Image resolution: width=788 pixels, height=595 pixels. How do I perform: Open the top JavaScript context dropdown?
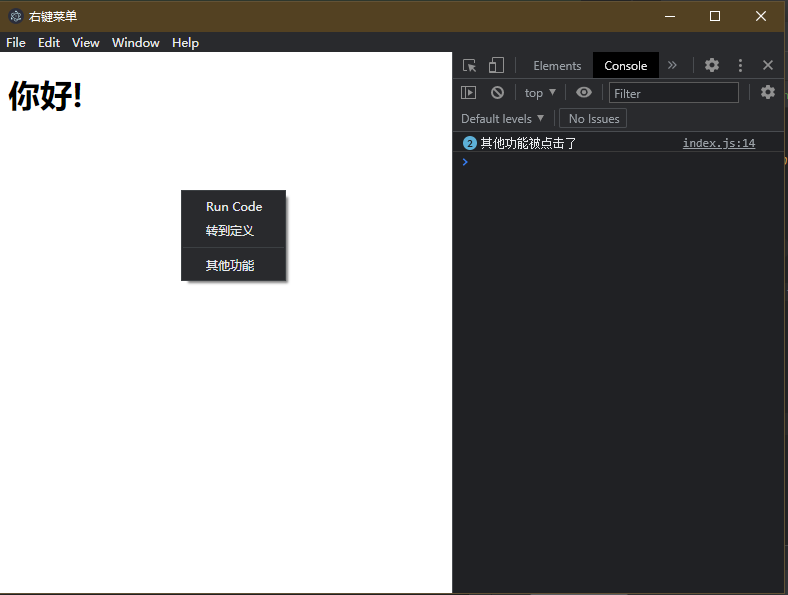pyautogui.click(x=540, y=93)
